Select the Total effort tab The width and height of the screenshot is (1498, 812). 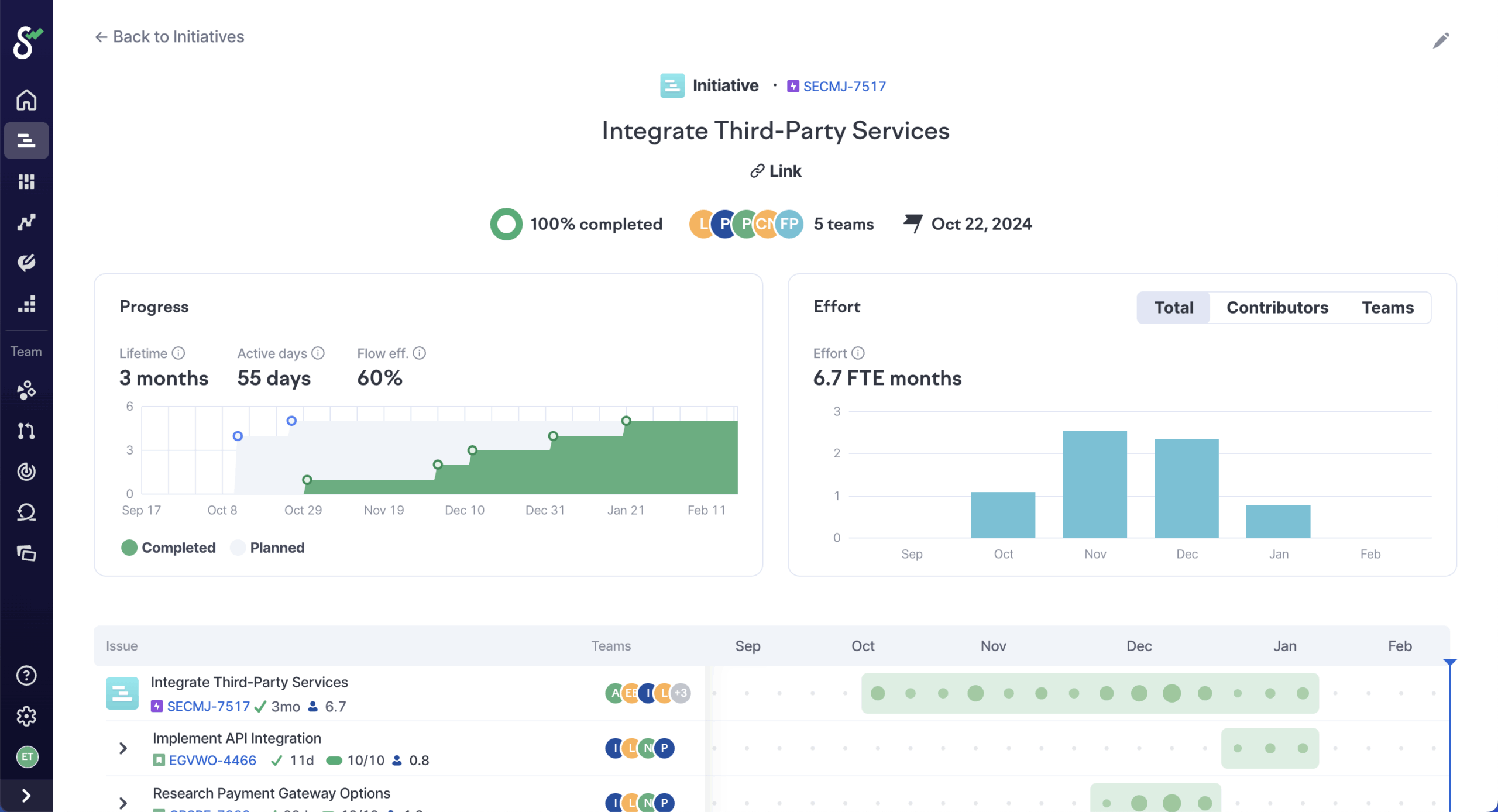click(1173, 308)
